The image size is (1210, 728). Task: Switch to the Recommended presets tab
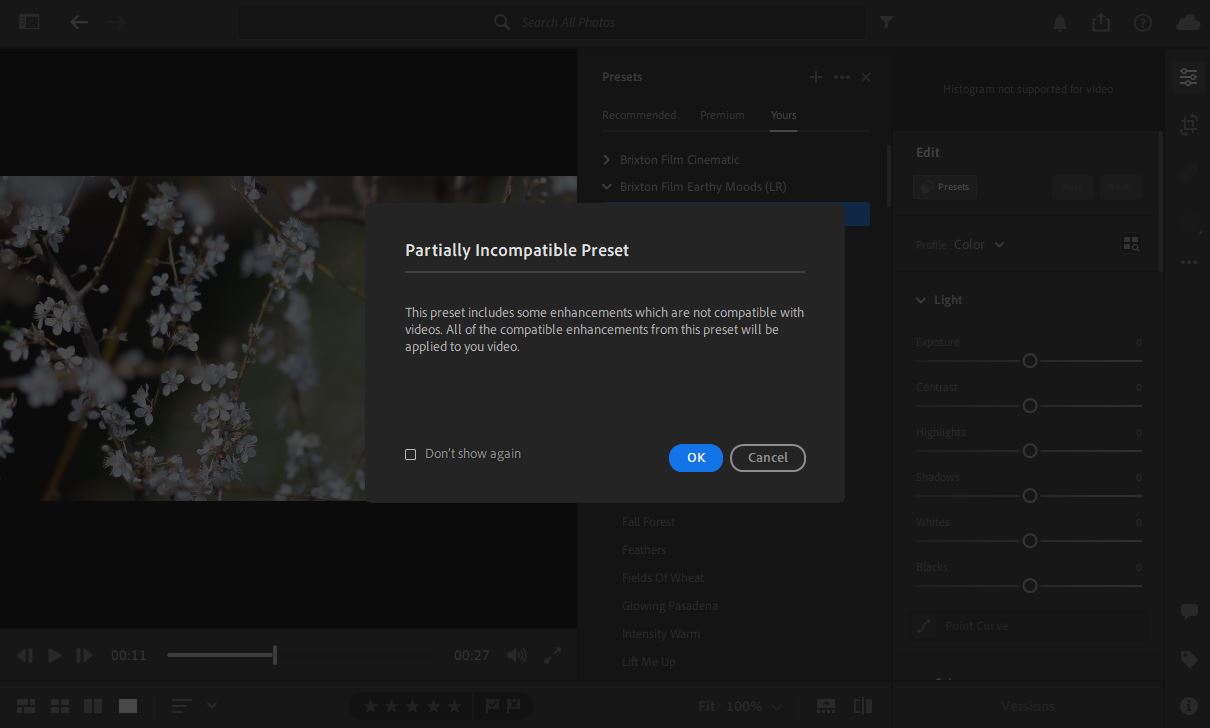638,115
